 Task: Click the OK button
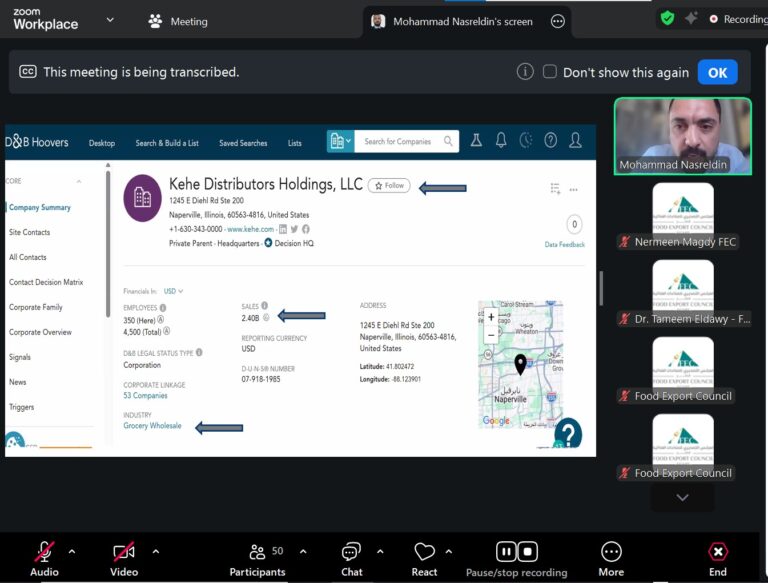[x=717, y=72]
